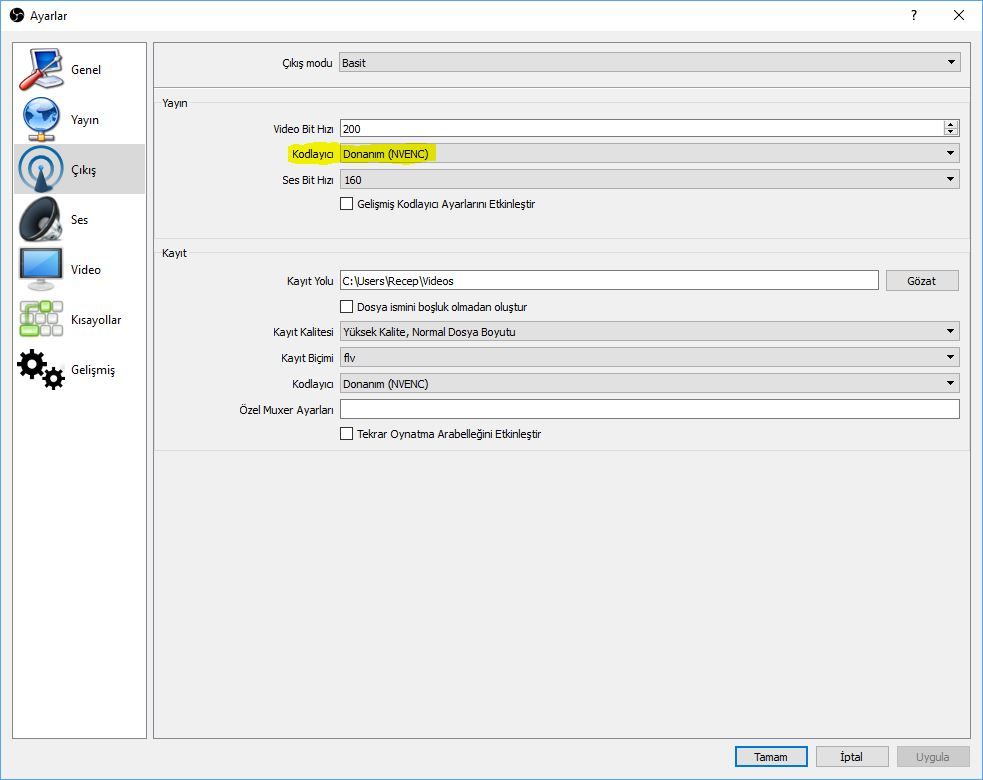Click the Çıkış sidebar label

83,170
